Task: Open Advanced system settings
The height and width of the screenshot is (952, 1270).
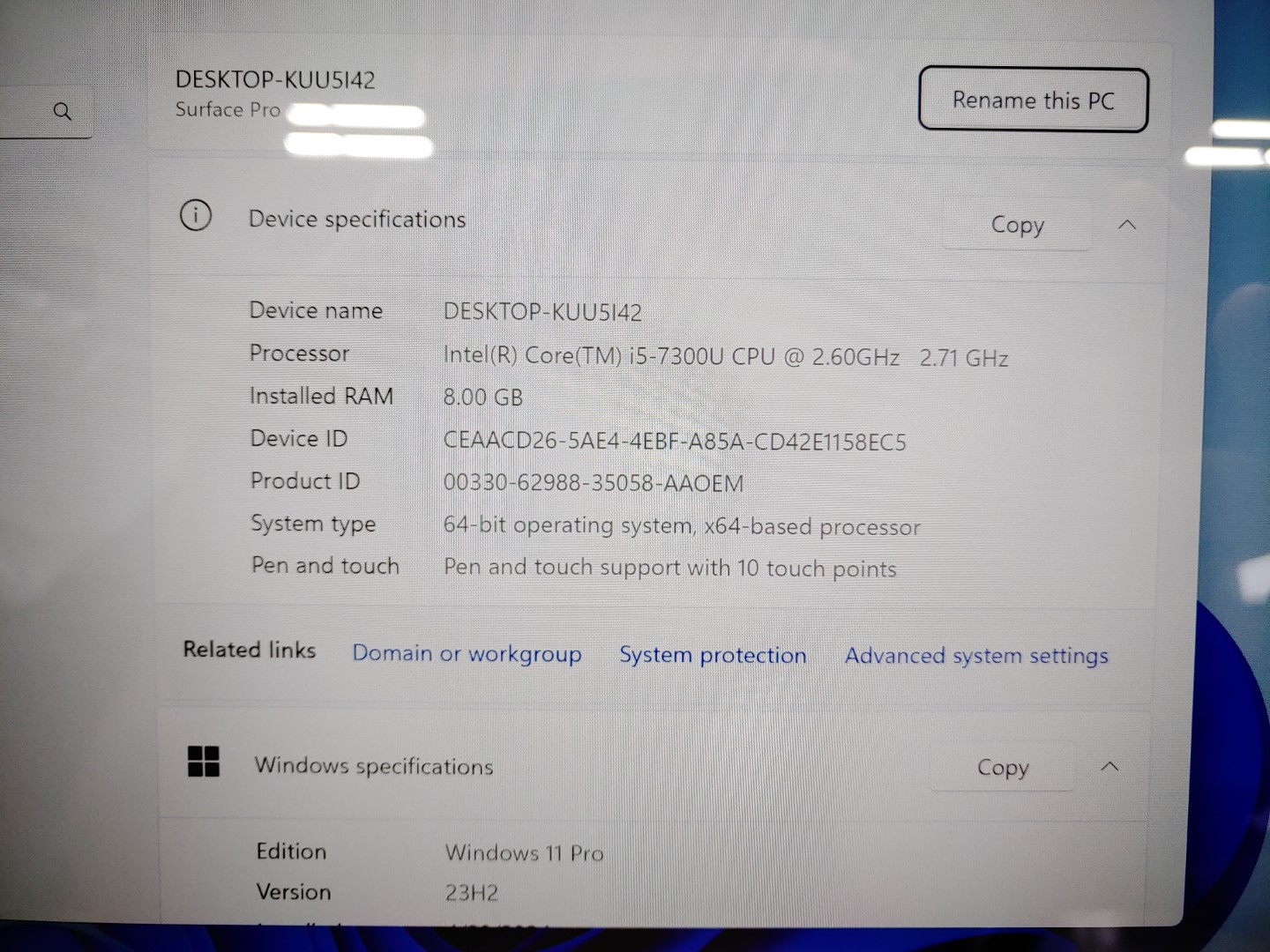Action: (x=976, y=656)
